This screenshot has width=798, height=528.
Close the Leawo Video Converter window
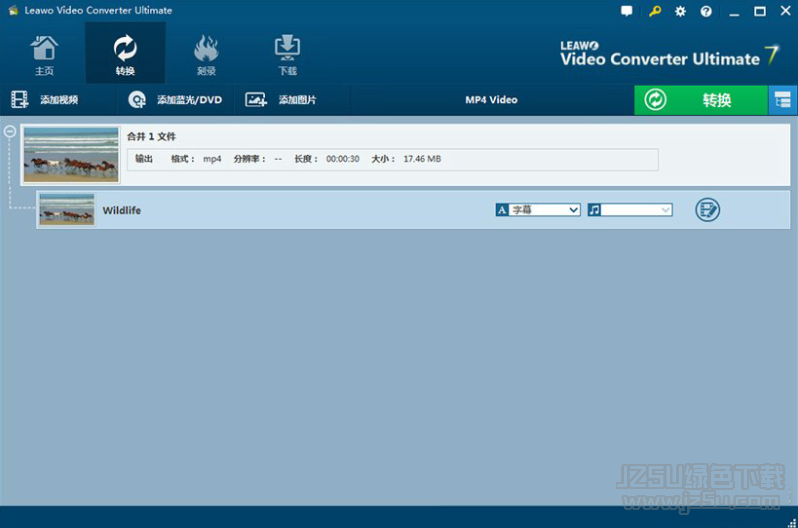(786, 11)
